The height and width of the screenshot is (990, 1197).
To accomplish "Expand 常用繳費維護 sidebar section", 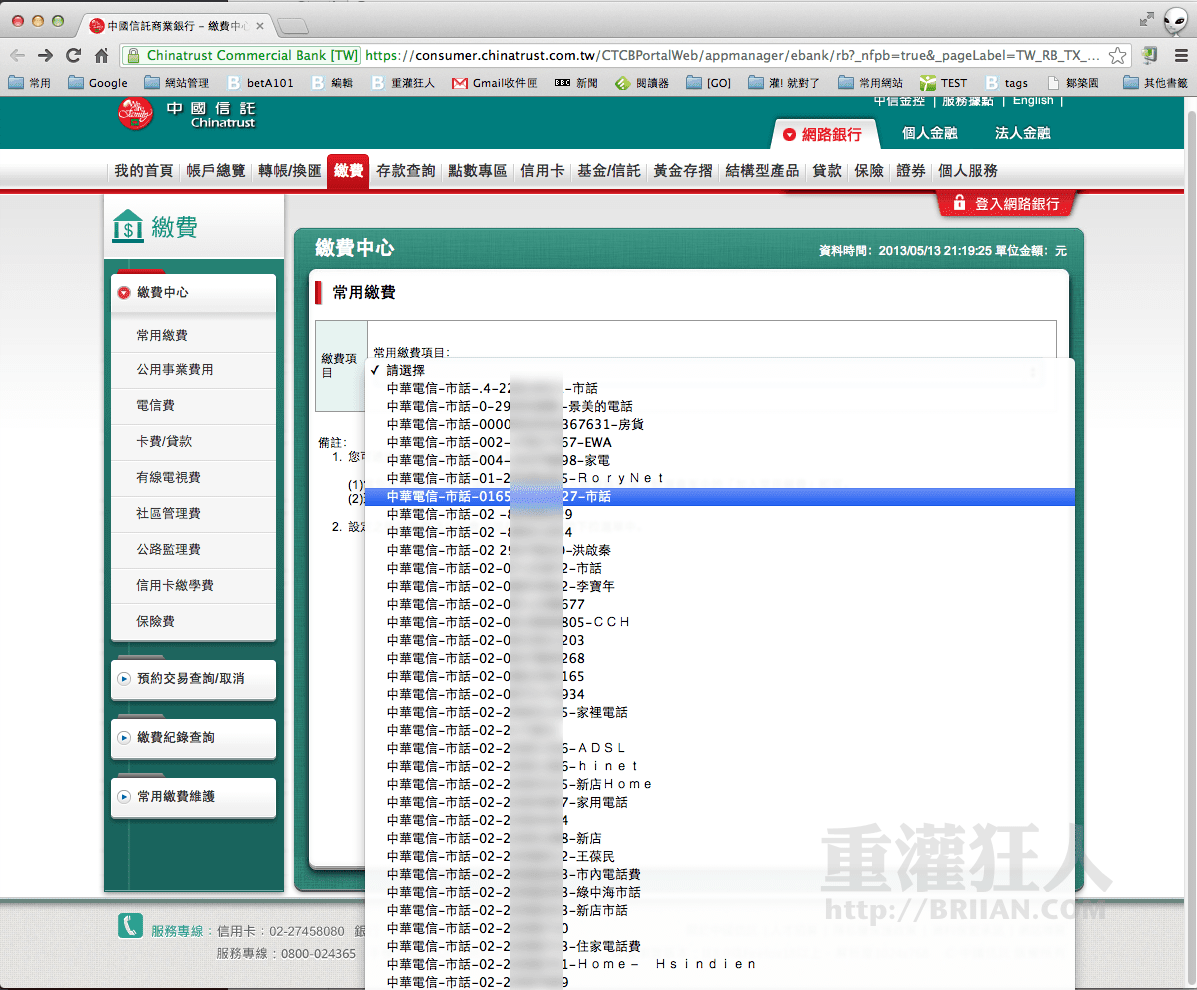I will (193, 796).
